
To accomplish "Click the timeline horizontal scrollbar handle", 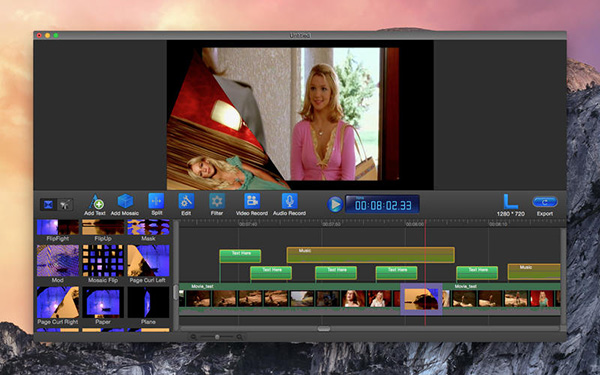I will click(324, 329).
